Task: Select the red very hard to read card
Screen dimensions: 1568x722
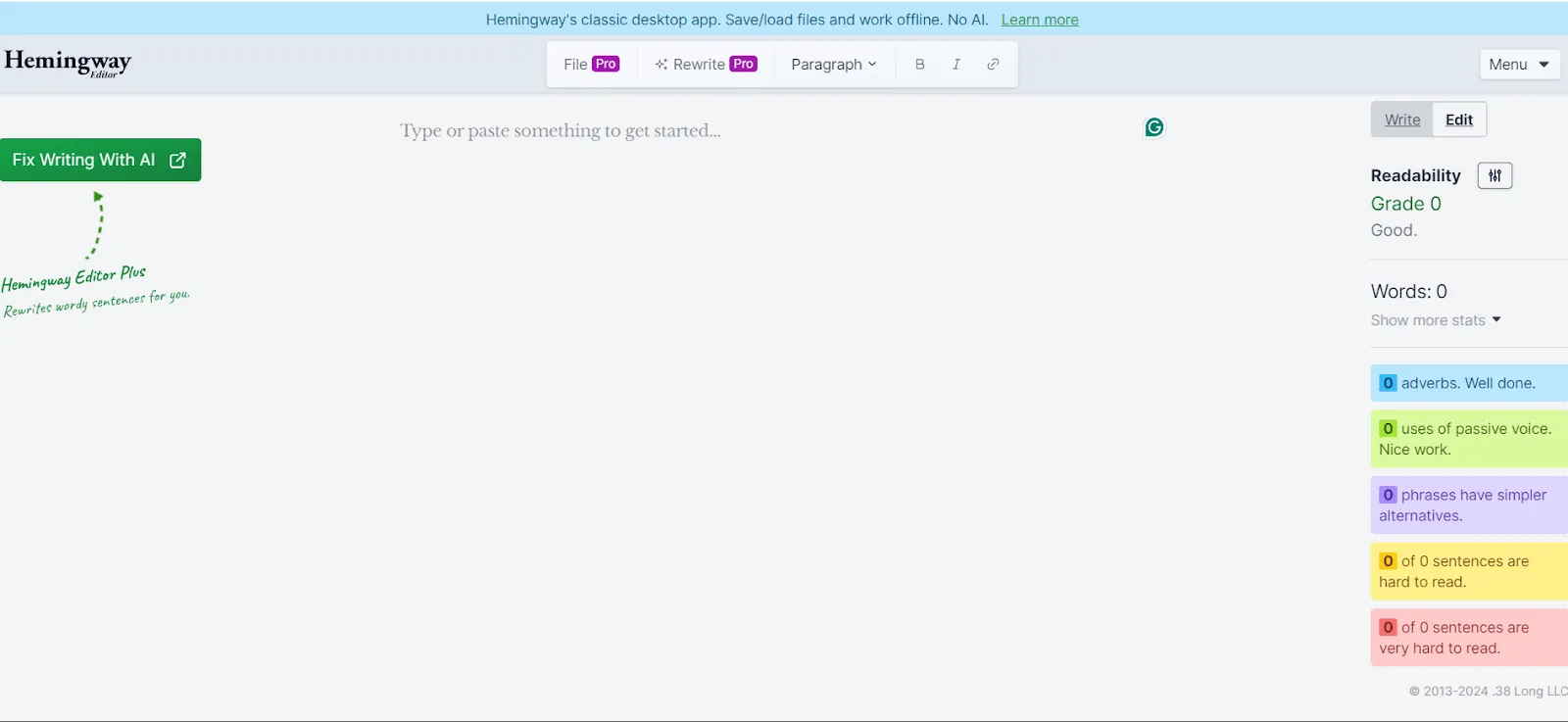Action: (1469, 638)
